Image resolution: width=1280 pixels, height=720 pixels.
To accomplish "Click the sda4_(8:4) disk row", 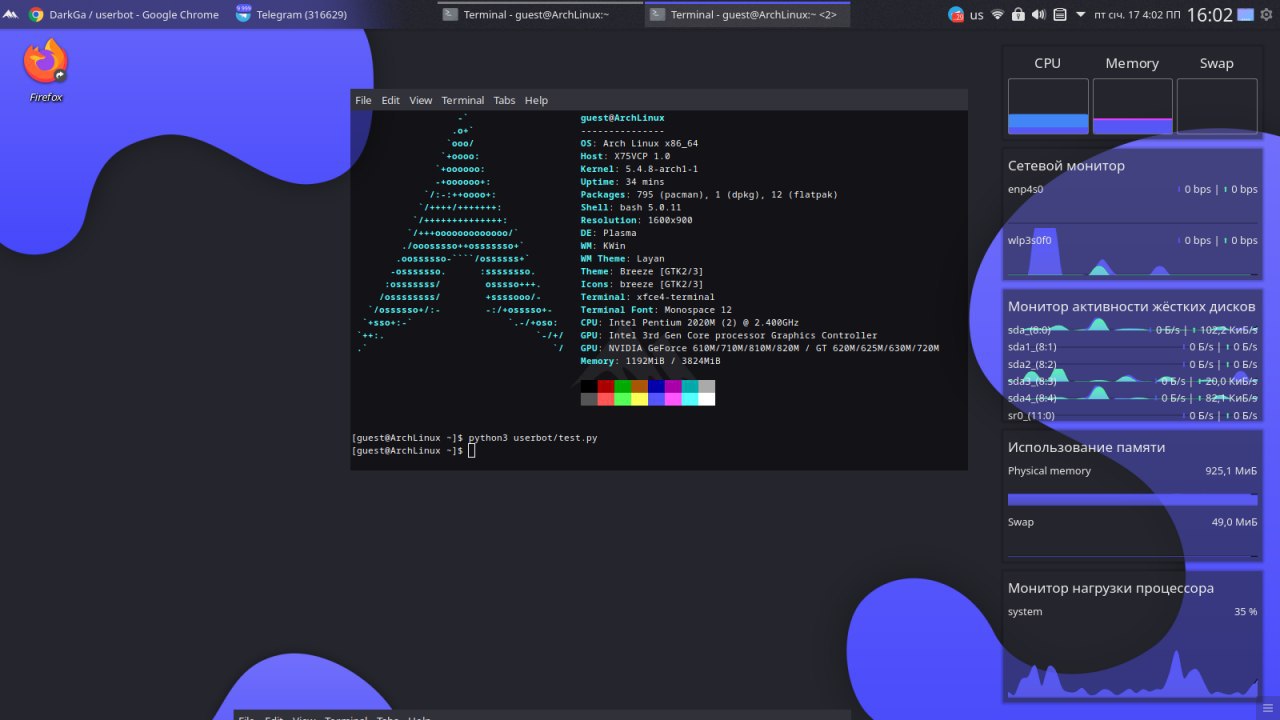I will click(x=1132, y=398).
